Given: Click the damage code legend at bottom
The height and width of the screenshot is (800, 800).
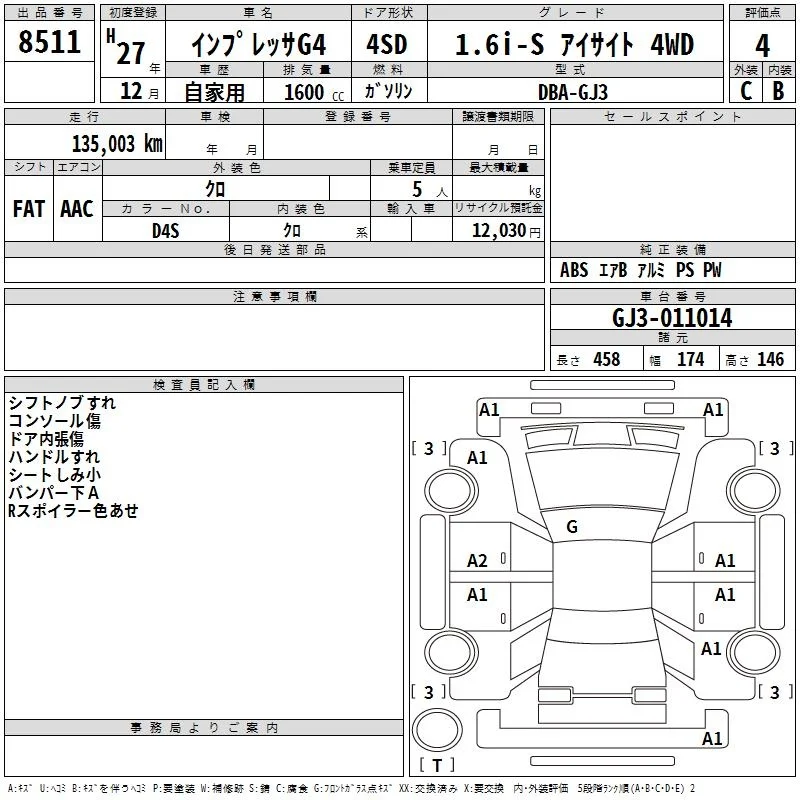Looking at the screenshot, I should pos(351,789).
